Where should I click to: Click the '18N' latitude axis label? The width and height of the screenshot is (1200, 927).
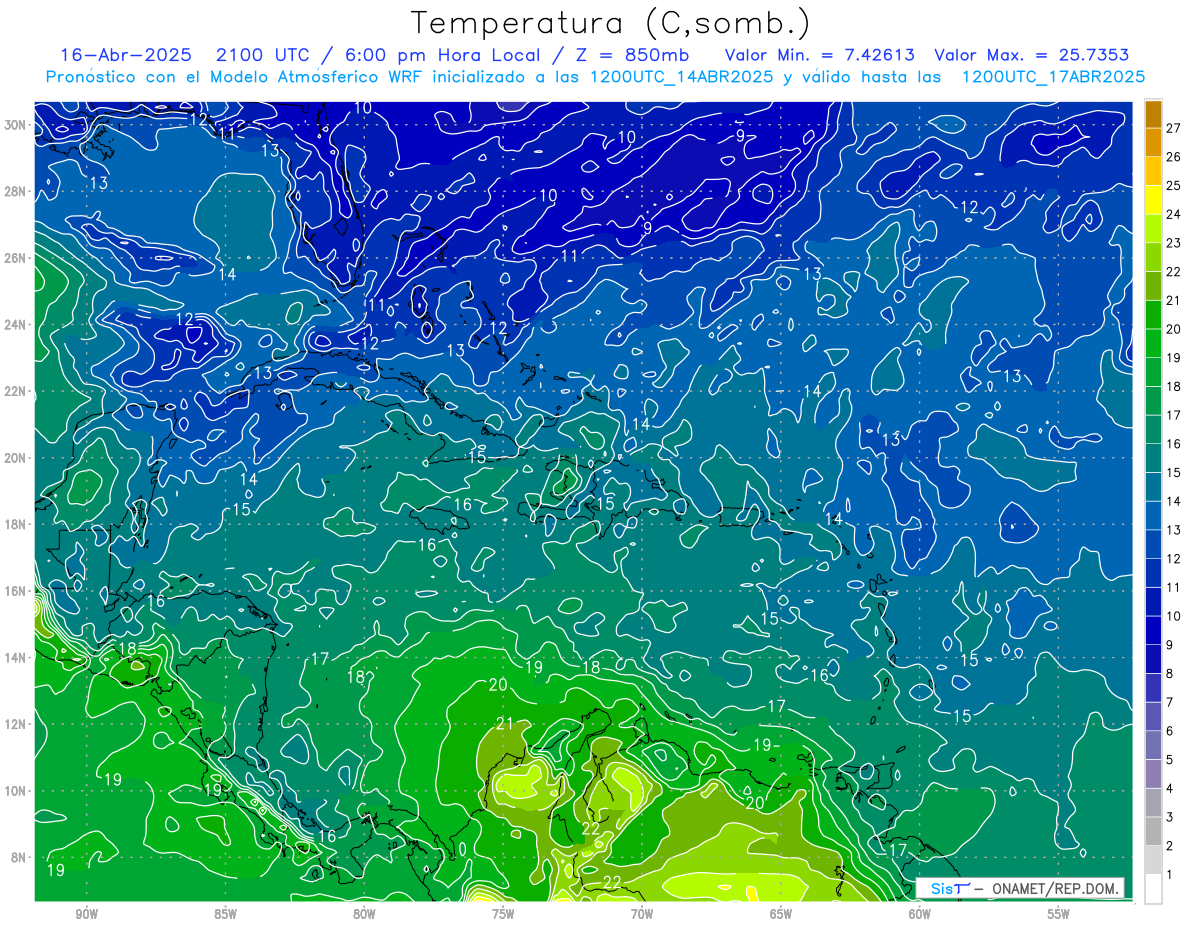pos(15,524)
